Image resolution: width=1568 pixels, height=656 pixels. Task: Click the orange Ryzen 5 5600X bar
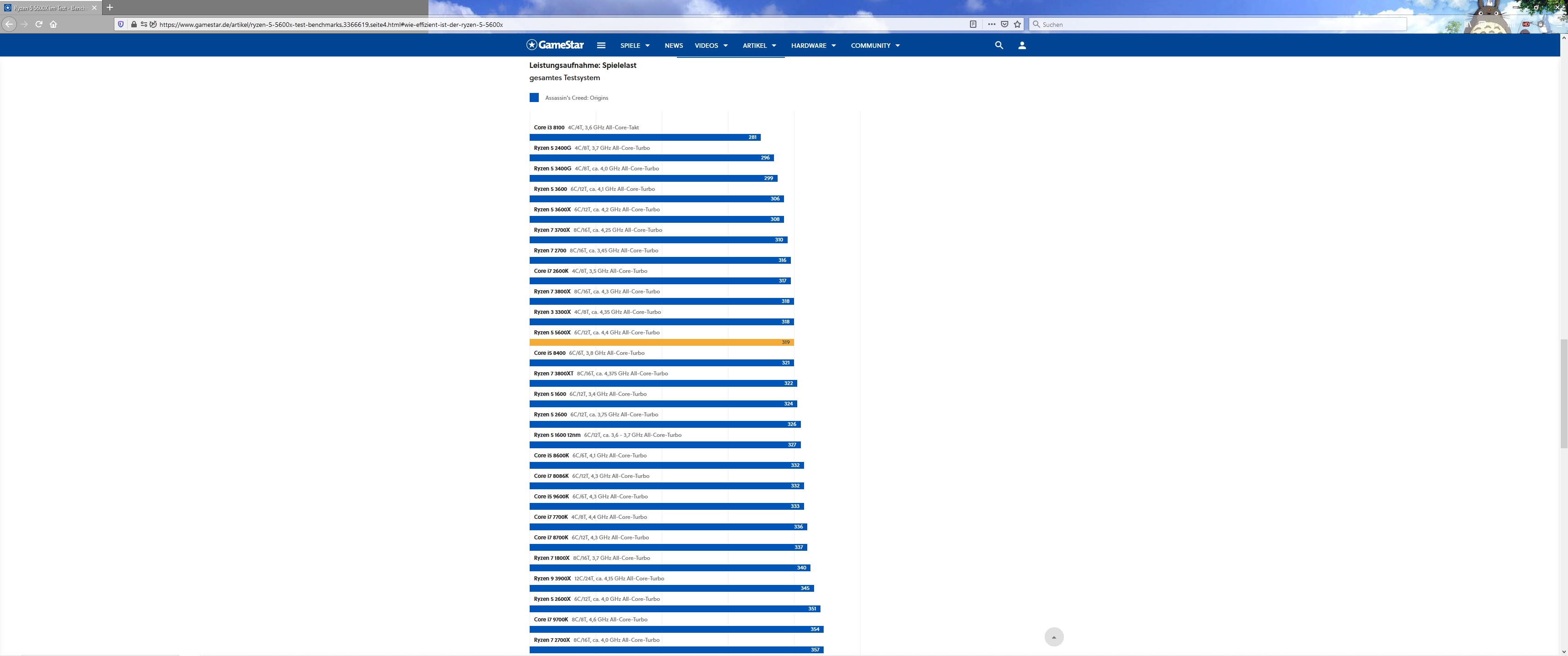click(661, 342)
